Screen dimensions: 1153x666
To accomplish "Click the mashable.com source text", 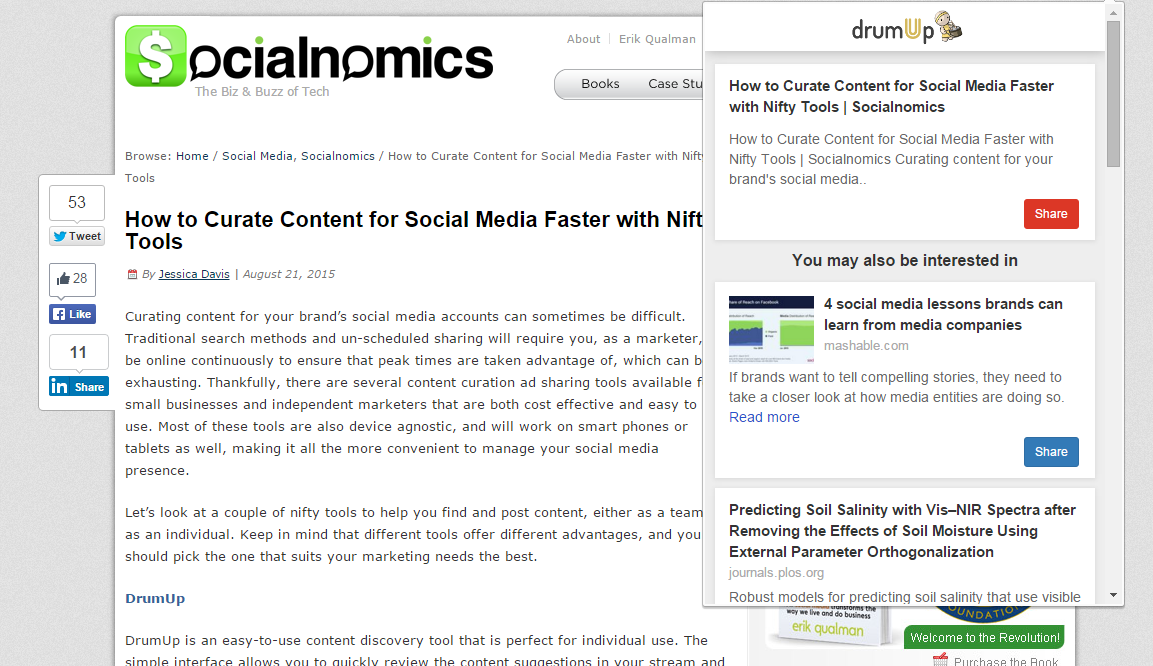I will click(x=866, y=345).
